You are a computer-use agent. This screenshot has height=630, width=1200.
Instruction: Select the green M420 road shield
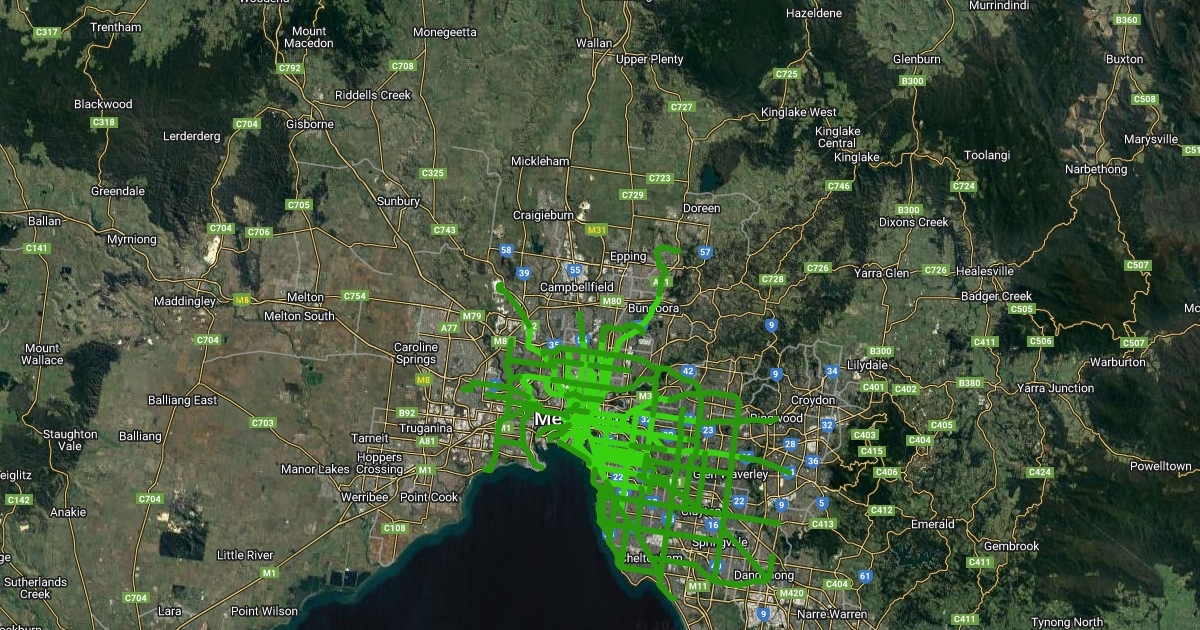791,594
